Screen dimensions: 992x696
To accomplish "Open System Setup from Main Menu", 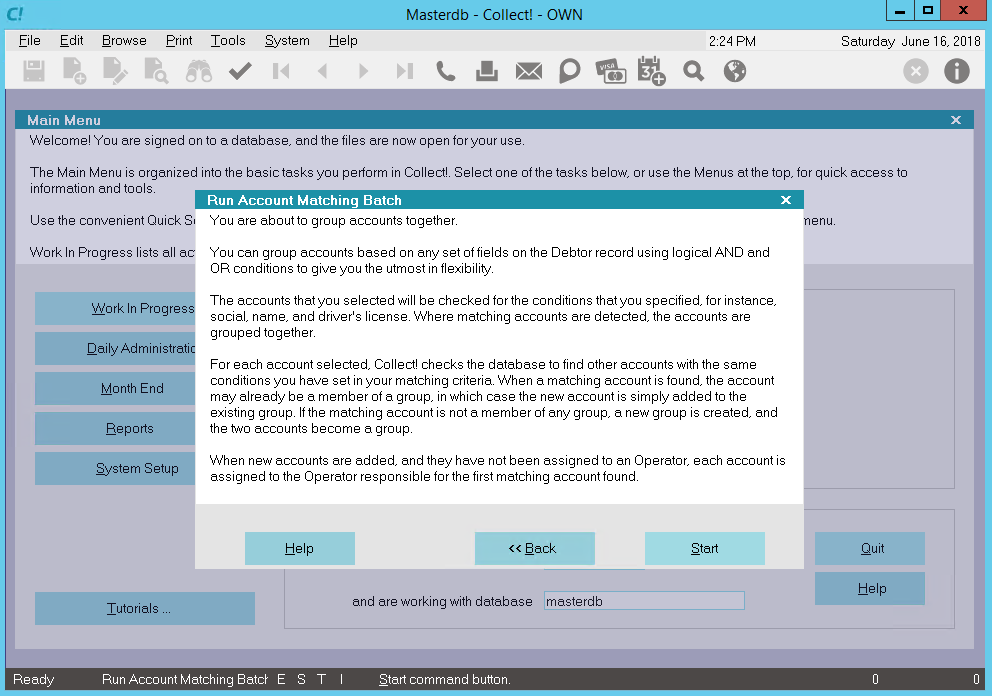I will point(115,468).
